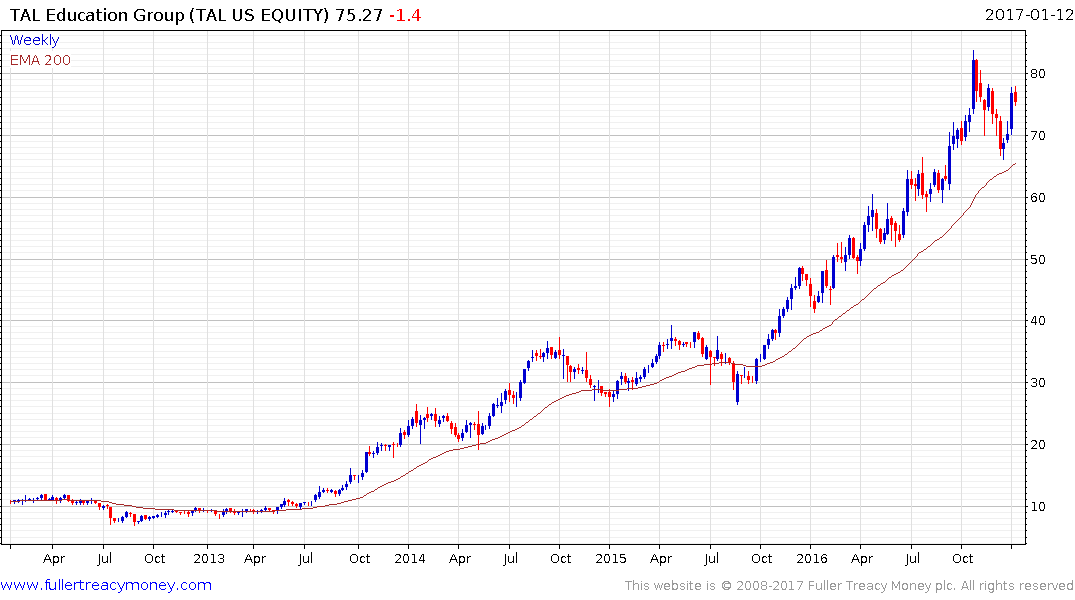The height and width of the screenshot is (600, 1075).
Task: Click the x-axis label 2013
Action: coord(208,558)
